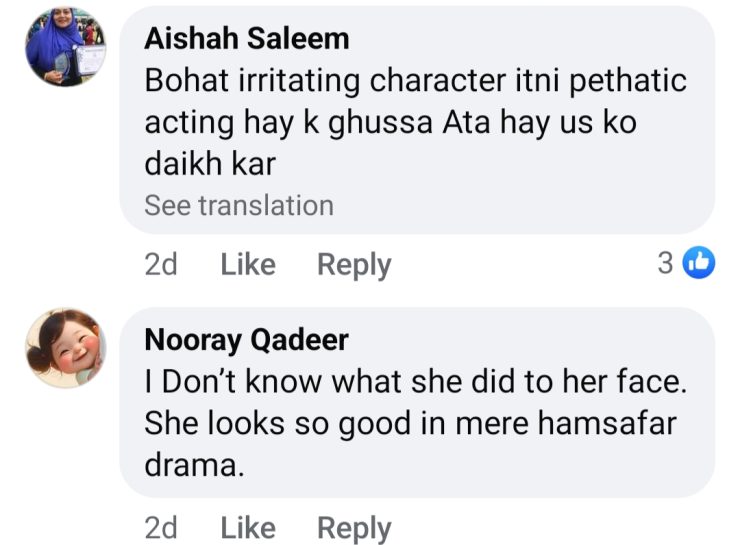This screenshot has width=740, height=545.
Task: Click the 2d timestamp on Nooray's comment
Action: click(160, 527)
